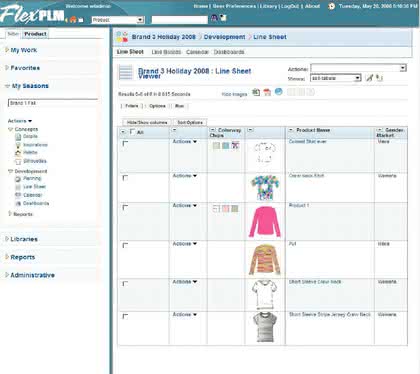Click the blue globe icon in results toolbar
This screenshot has width=420, height=374.
pos(278,92)
